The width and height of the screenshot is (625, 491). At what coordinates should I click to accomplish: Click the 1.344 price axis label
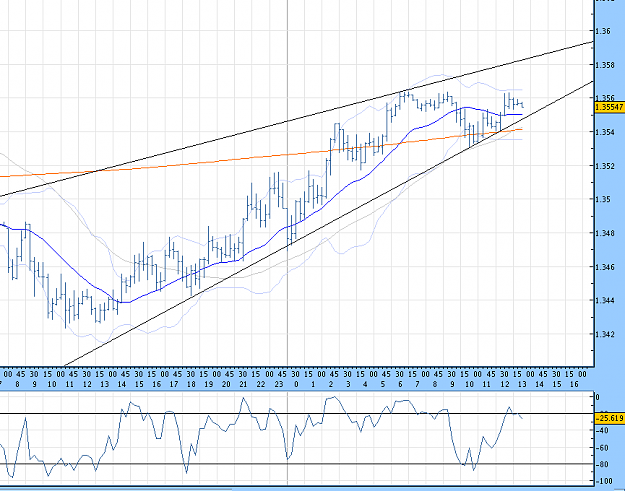tap(605, 300)
